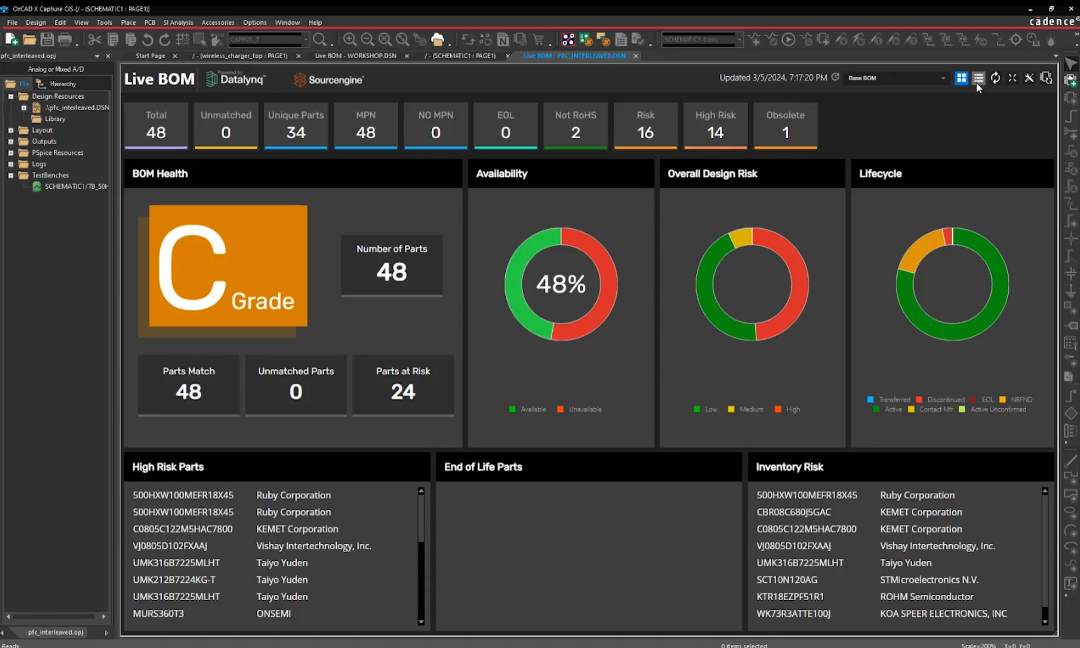Click the Live BOM refresh icon
The height and width of the screenshot is (648, 1080).
pyautogui.click(x=995, y=78)
